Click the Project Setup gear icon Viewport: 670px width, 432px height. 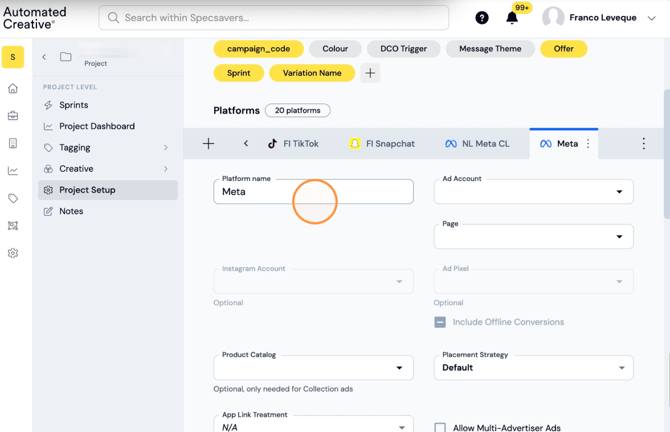48,190
